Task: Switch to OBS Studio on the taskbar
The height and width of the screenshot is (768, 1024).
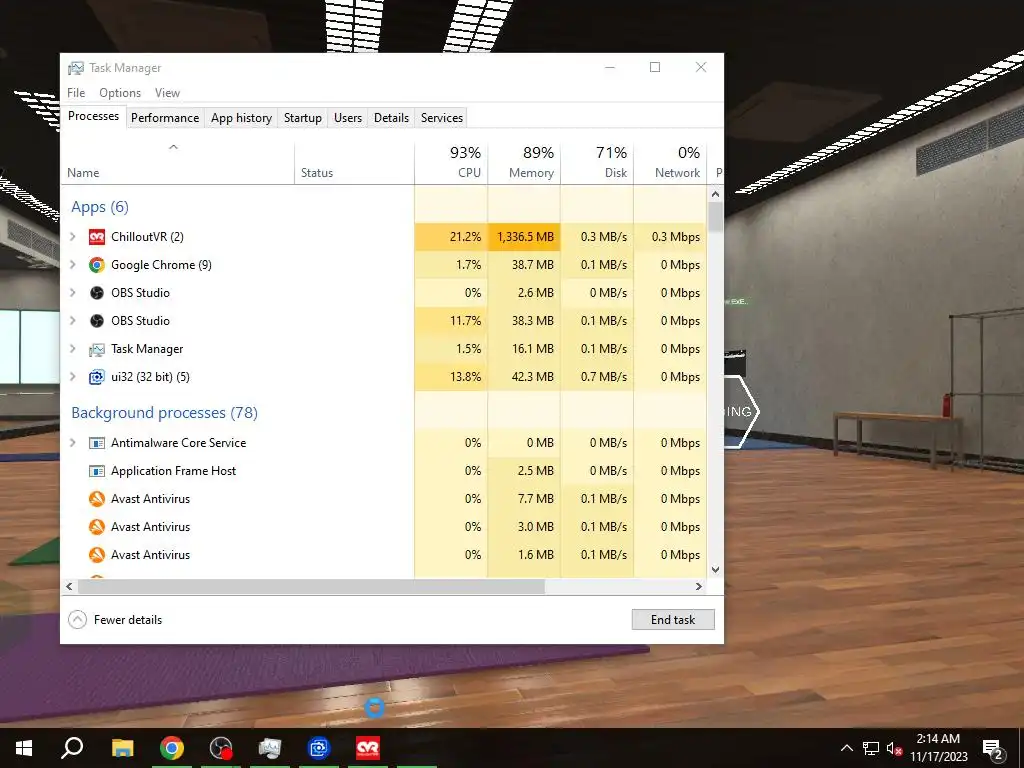Action: click(x=221, y=748)
